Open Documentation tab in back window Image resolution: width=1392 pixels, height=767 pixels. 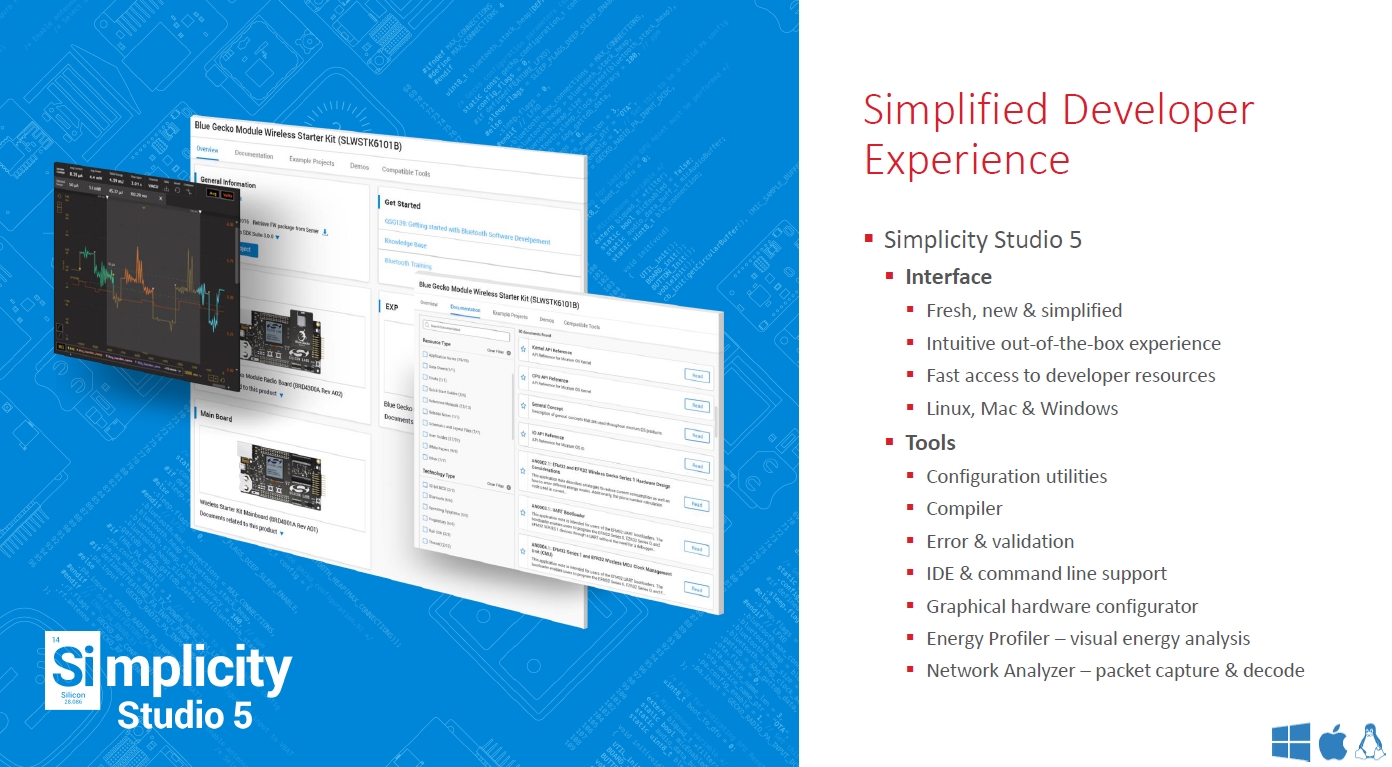click(x=253, y=156)
